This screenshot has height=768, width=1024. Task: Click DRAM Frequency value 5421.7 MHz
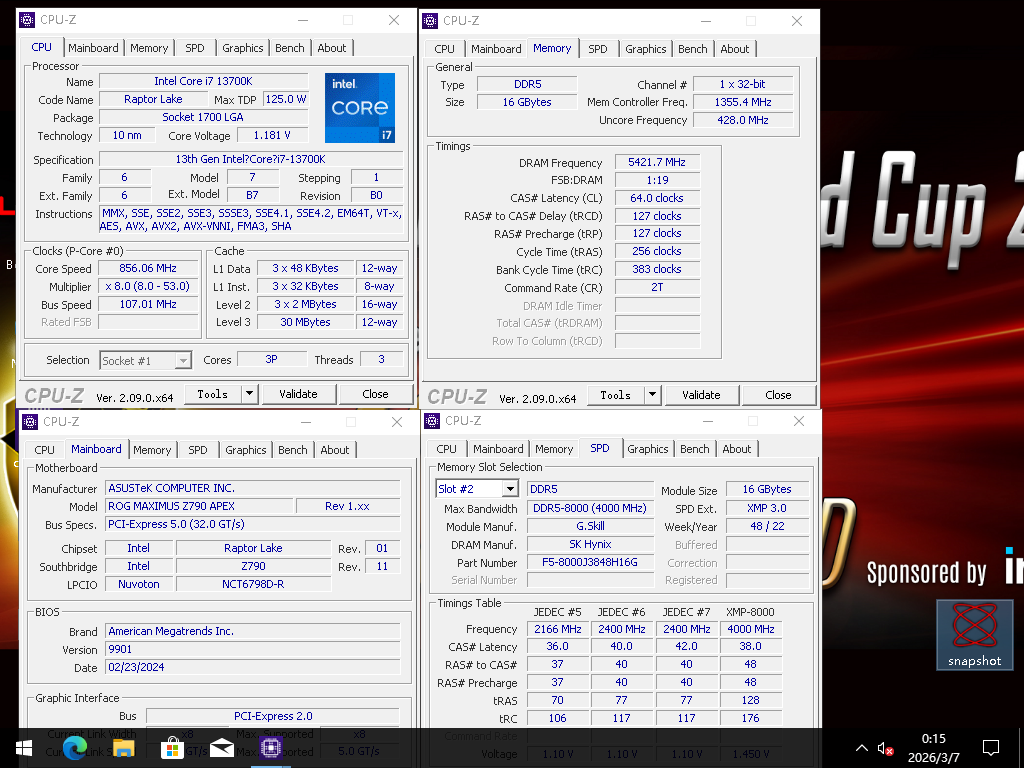click(x=657, y=162)
